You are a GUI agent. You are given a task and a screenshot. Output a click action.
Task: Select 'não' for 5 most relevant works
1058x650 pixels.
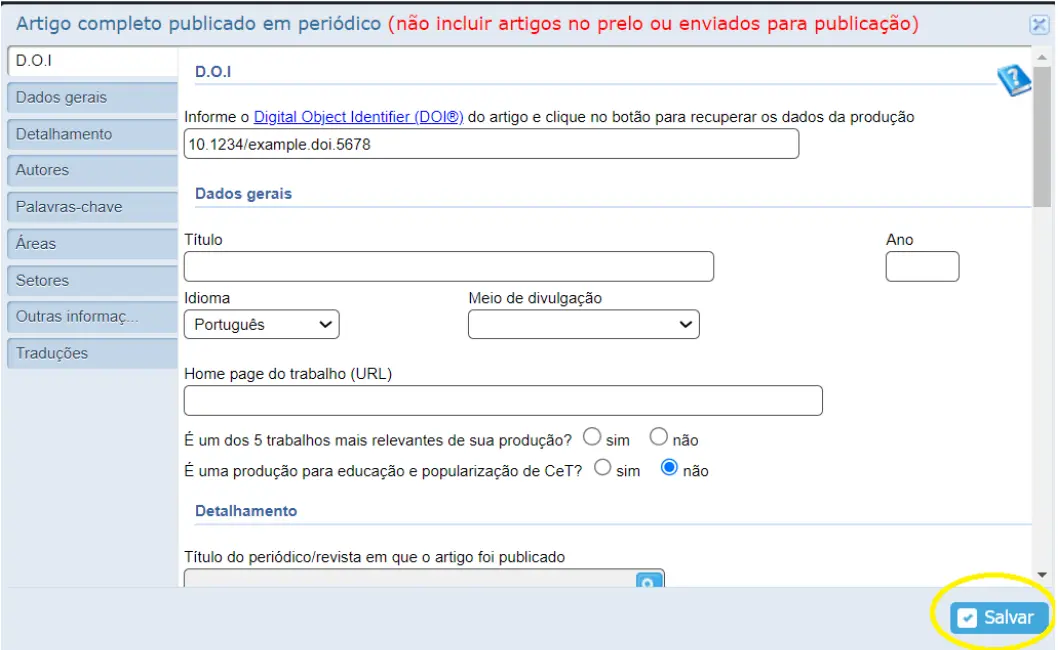(658, 437)
